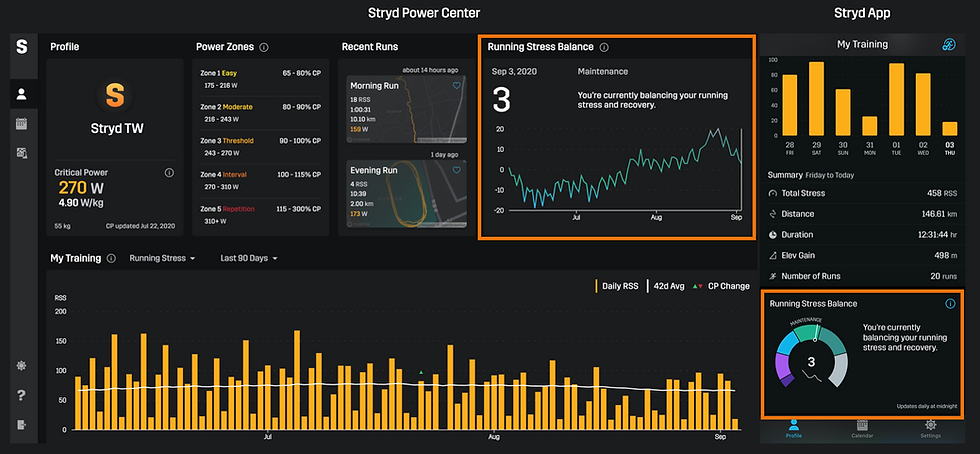Select Monday 31 bar in app chart
The width and height of the screenshot is (980, 454).
[x=869, y=126]
